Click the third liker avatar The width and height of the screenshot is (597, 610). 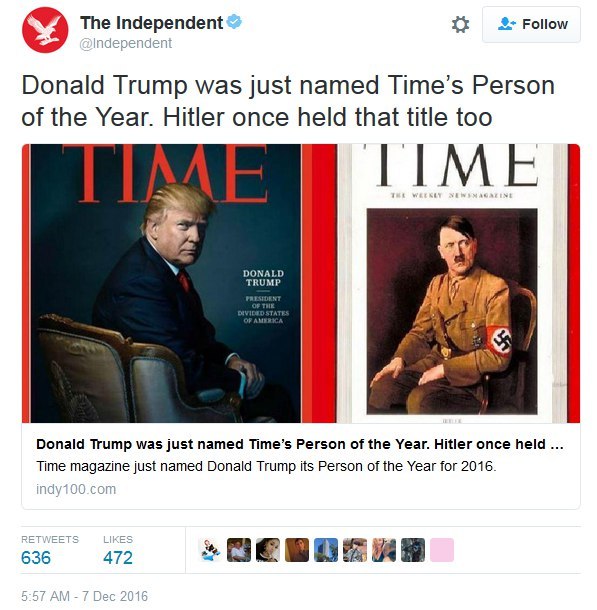(x=268, y=550)
